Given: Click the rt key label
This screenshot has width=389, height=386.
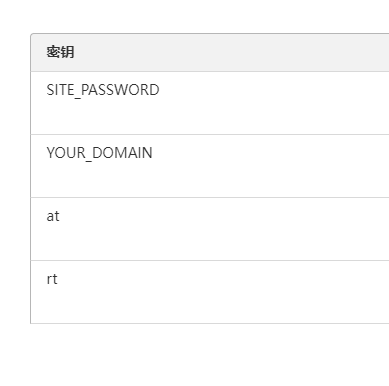Looking at the screenshot, I should coord(52,279).
